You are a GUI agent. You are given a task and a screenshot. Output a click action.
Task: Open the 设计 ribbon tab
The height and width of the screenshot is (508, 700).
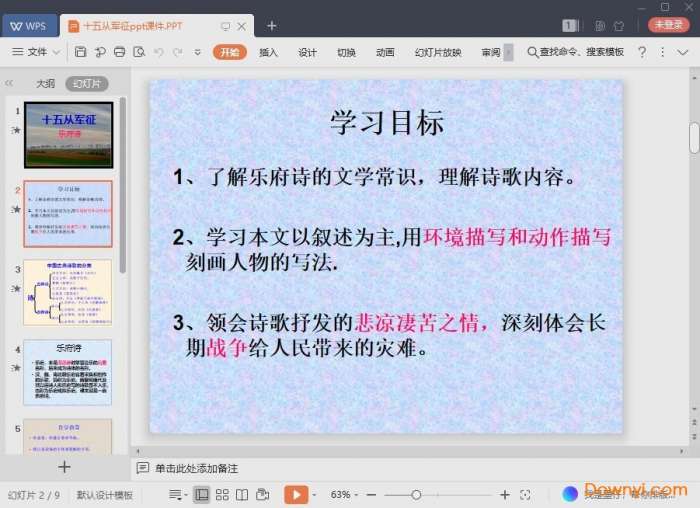coord(307,53)
